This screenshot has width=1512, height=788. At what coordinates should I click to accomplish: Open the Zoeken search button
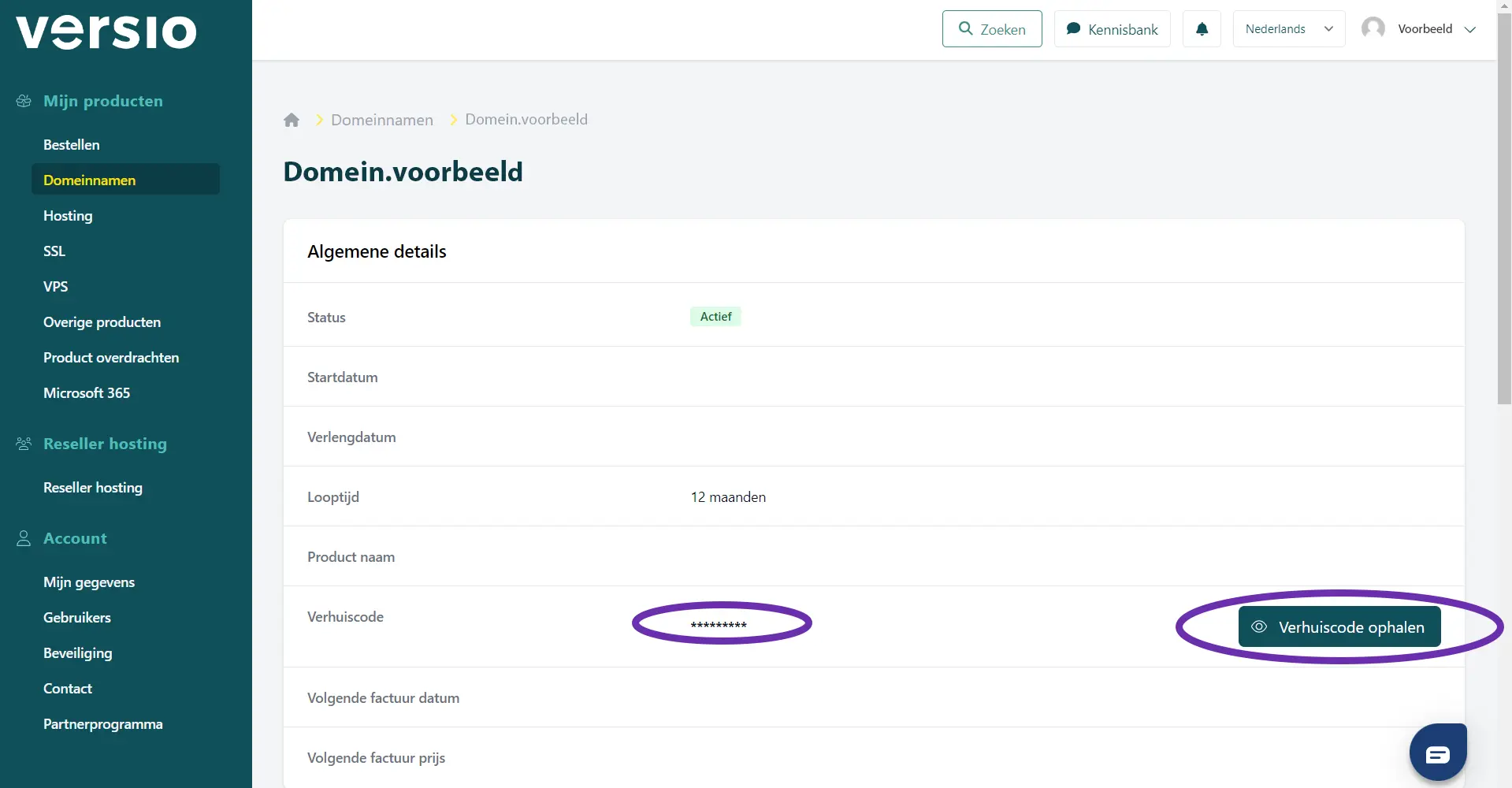991,29
